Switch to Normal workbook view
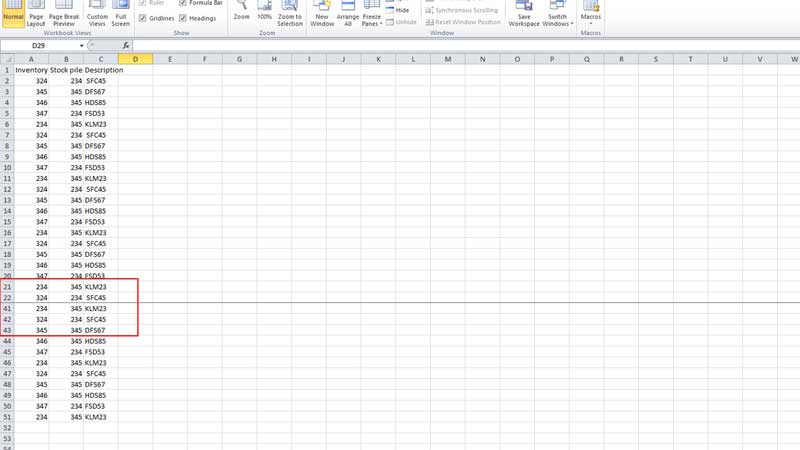Screen dimensions: 800x450 13,13
